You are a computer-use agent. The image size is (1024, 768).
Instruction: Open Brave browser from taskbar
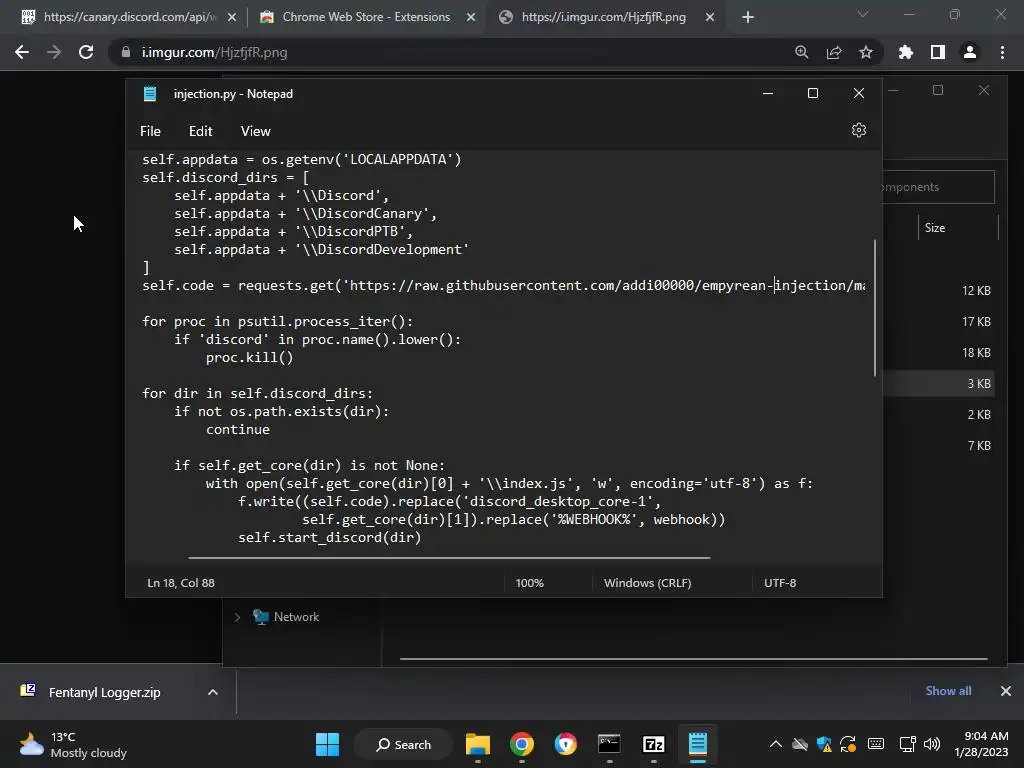tap(566, 744)
